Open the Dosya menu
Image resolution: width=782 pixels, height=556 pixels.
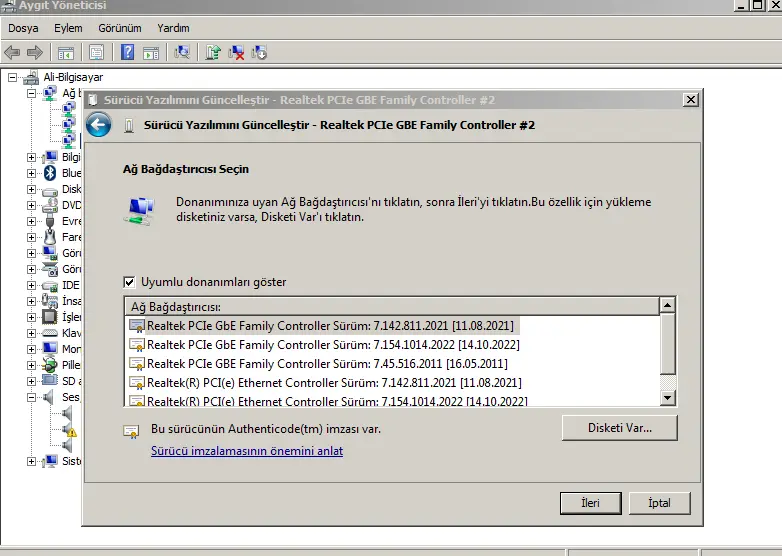23,28
